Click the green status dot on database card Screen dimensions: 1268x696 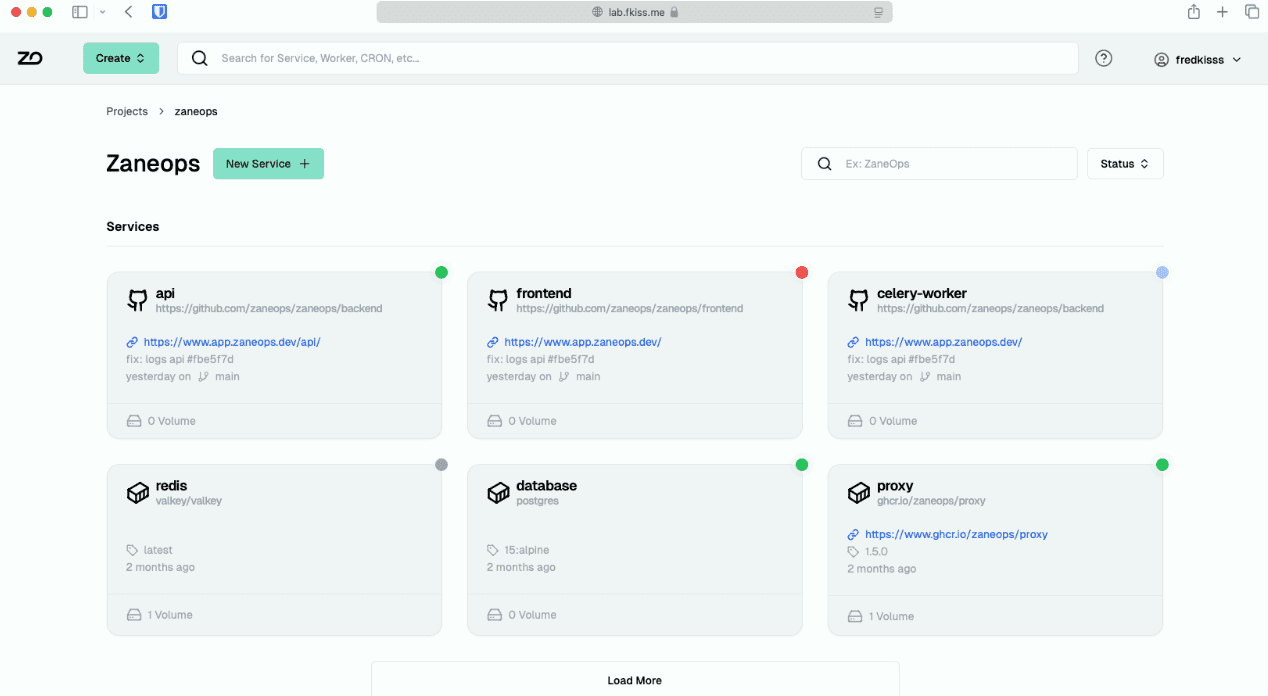pyautogui.click(x=801, y=465)
